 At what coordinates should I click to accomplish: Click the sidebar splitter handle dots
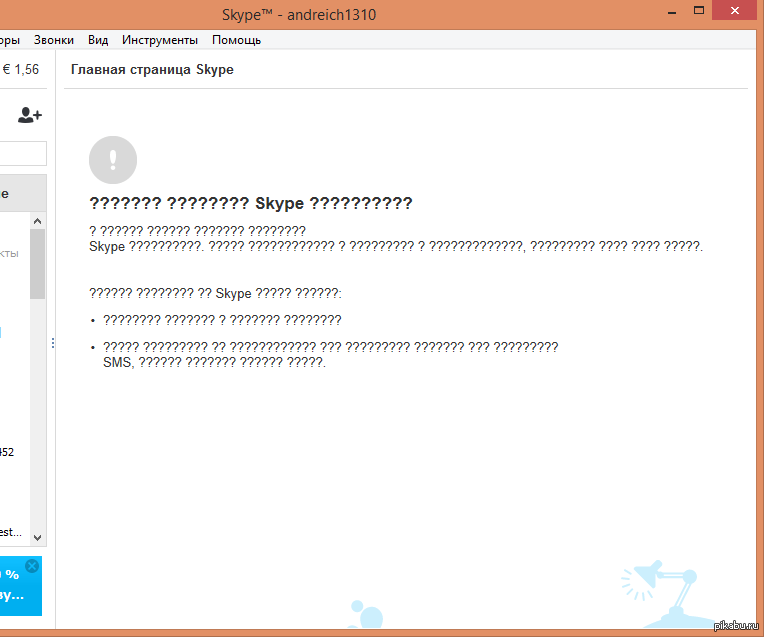pyautogui.click(x=53, y=343)
